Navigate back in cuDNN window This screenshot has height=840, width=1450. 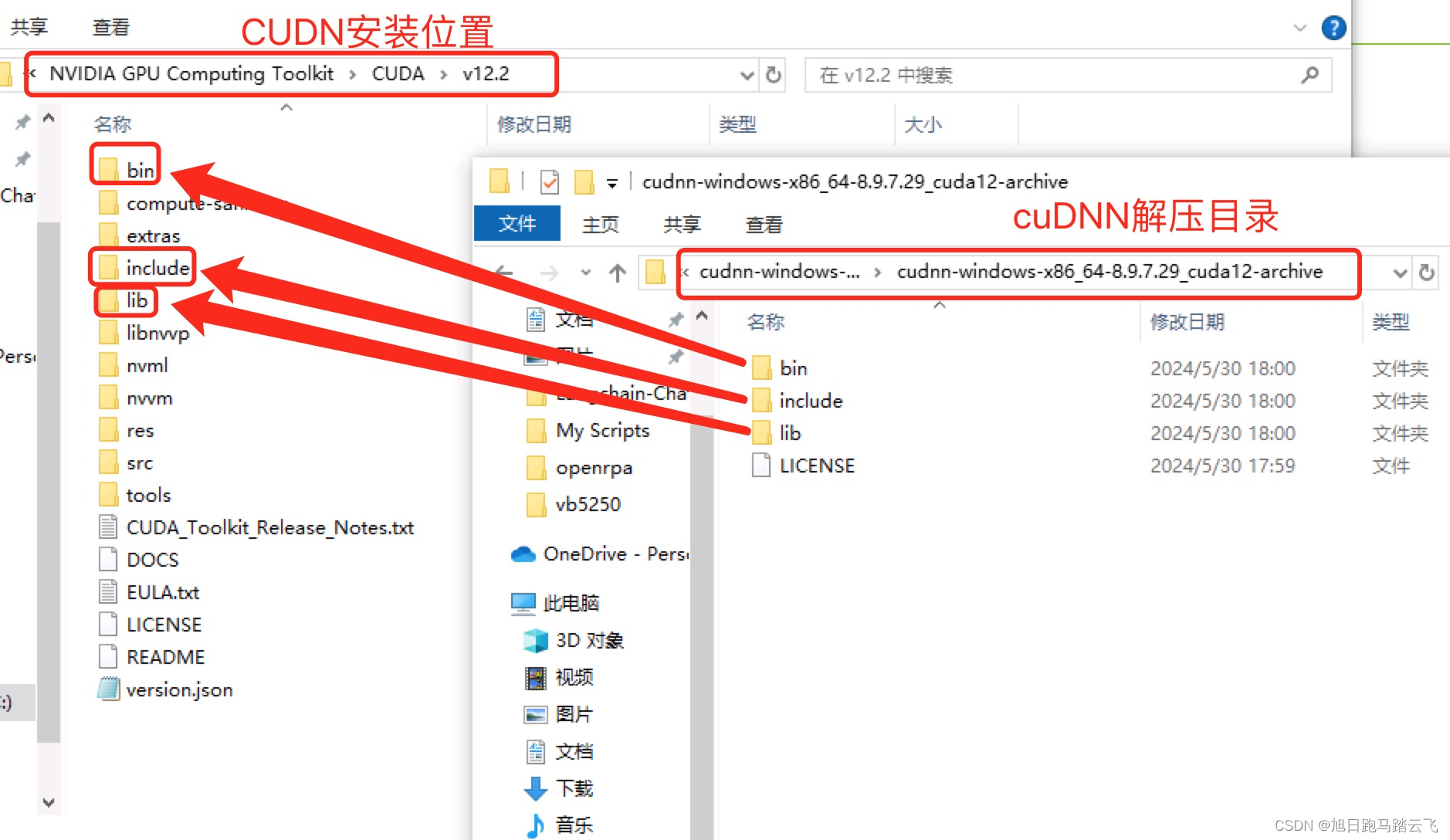pyautogui.click(x=504, y=273)
